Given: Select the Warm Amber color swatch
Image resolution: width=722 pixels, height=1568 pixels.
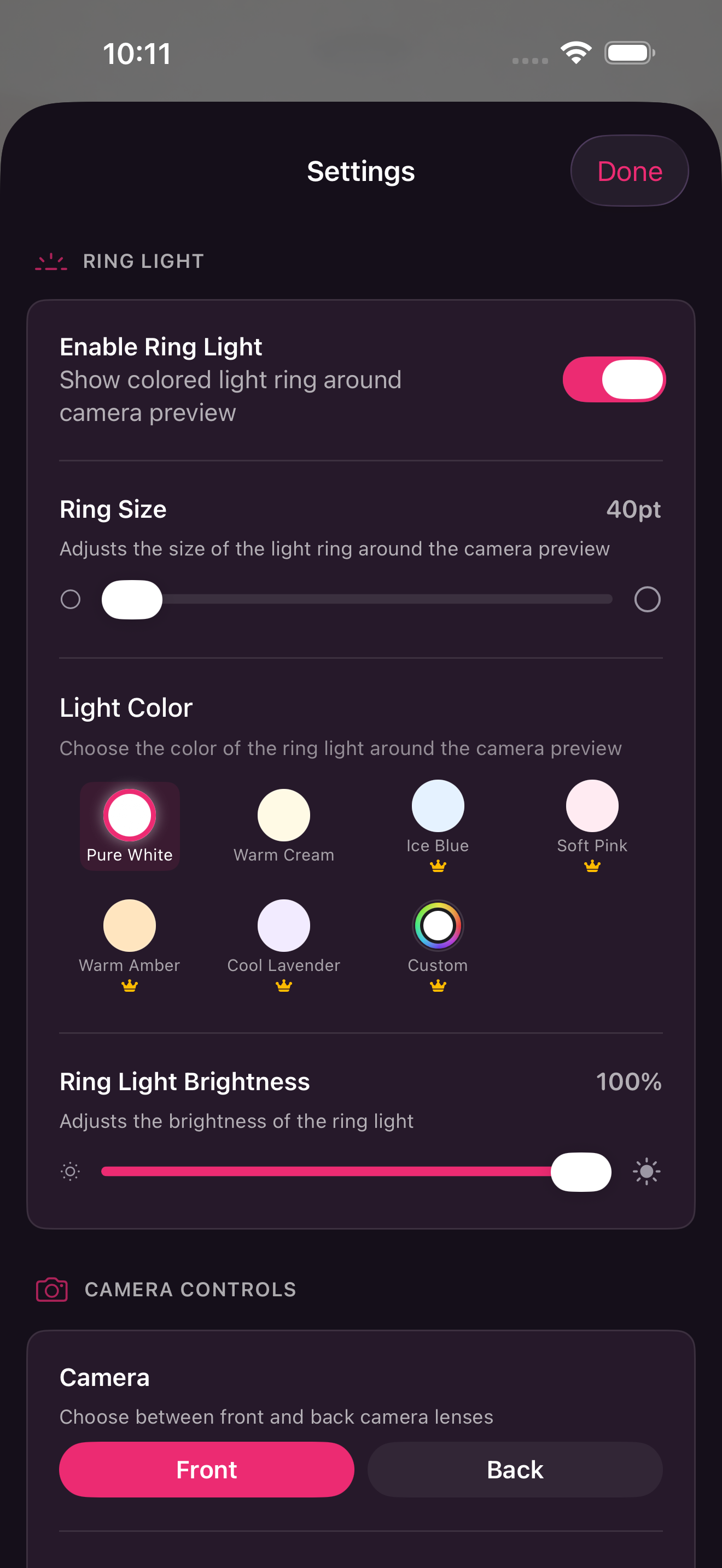Looking at the screenshot, I should pyautogui.click(x=130, y=925).
